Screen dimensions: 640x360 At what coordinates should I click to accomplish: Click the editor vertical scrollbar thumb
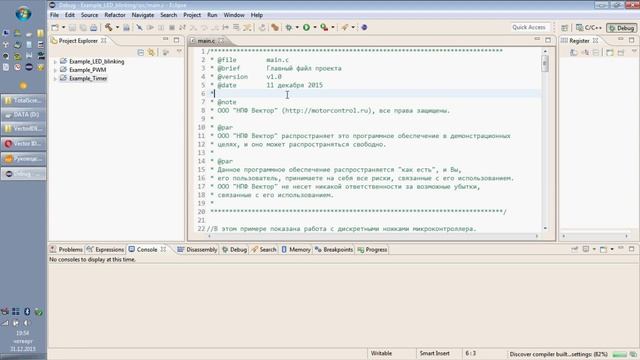(545, 64)
